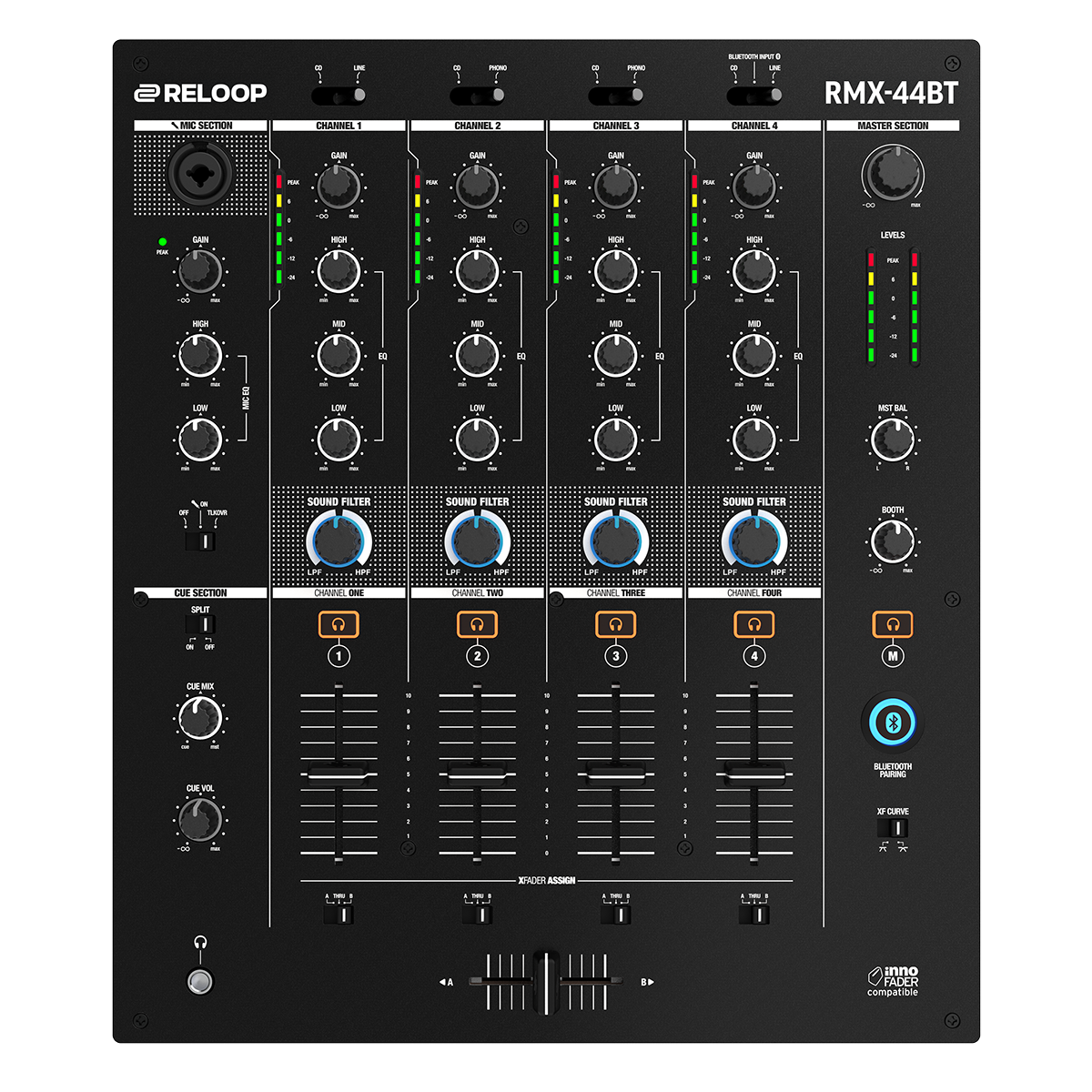Toggle the XF Curve switch
Image resolution: width=1092 pixels, height=1092 pixels.
893,828
